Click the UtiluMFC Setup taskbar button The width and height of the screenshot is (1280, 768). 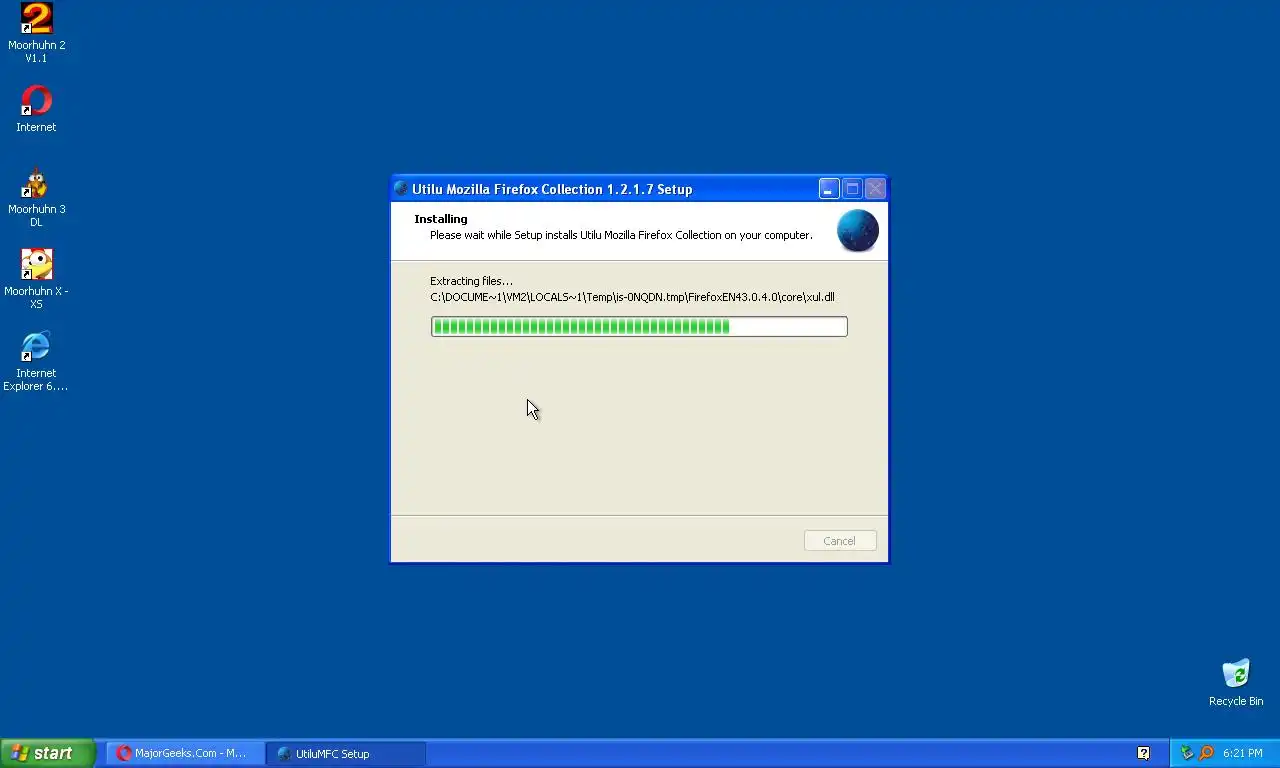(x=346, y=753)
